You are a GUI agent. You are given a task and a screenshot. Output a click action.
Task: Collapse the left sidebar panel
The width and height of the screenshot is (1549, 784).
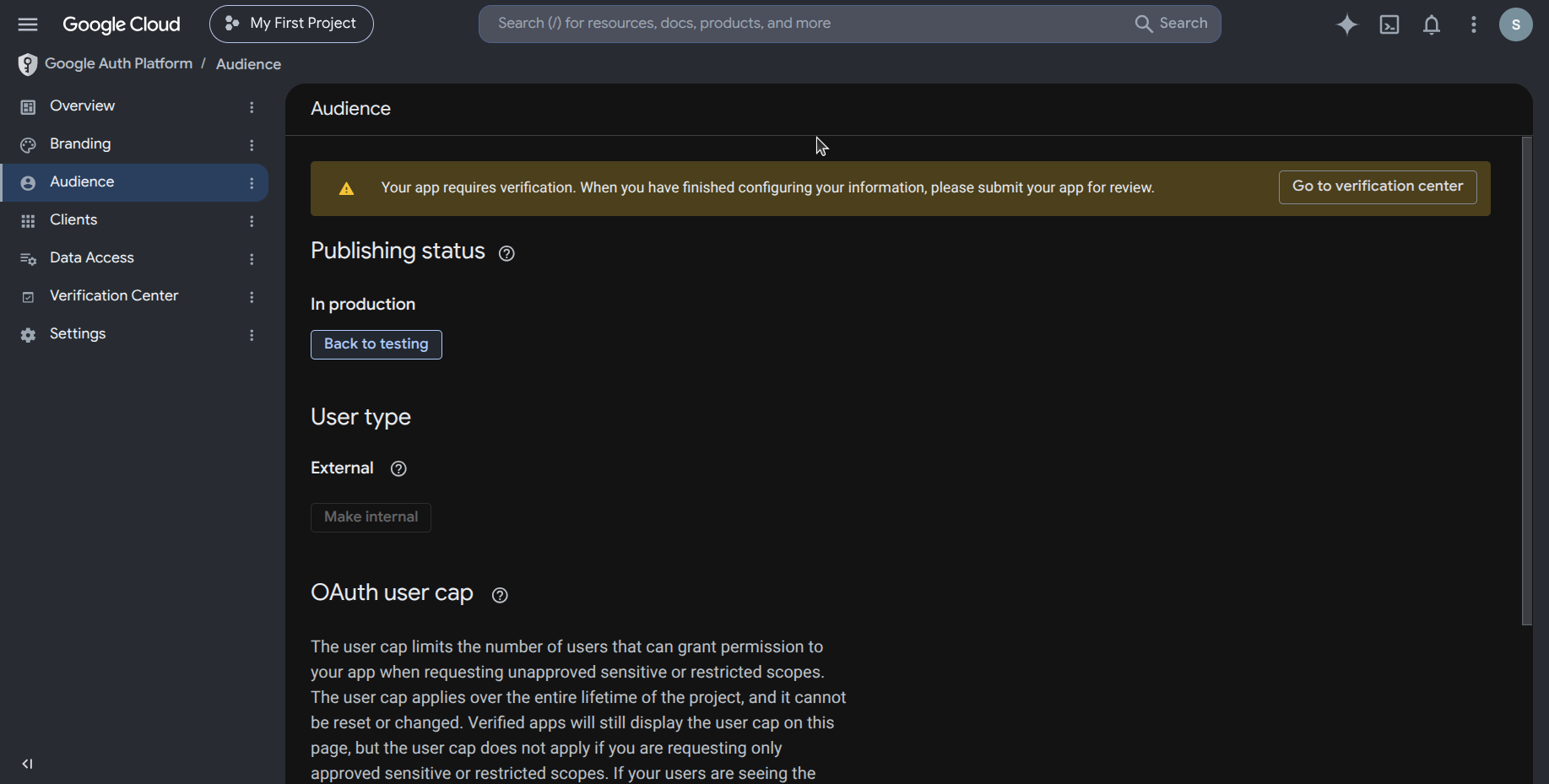27,764
